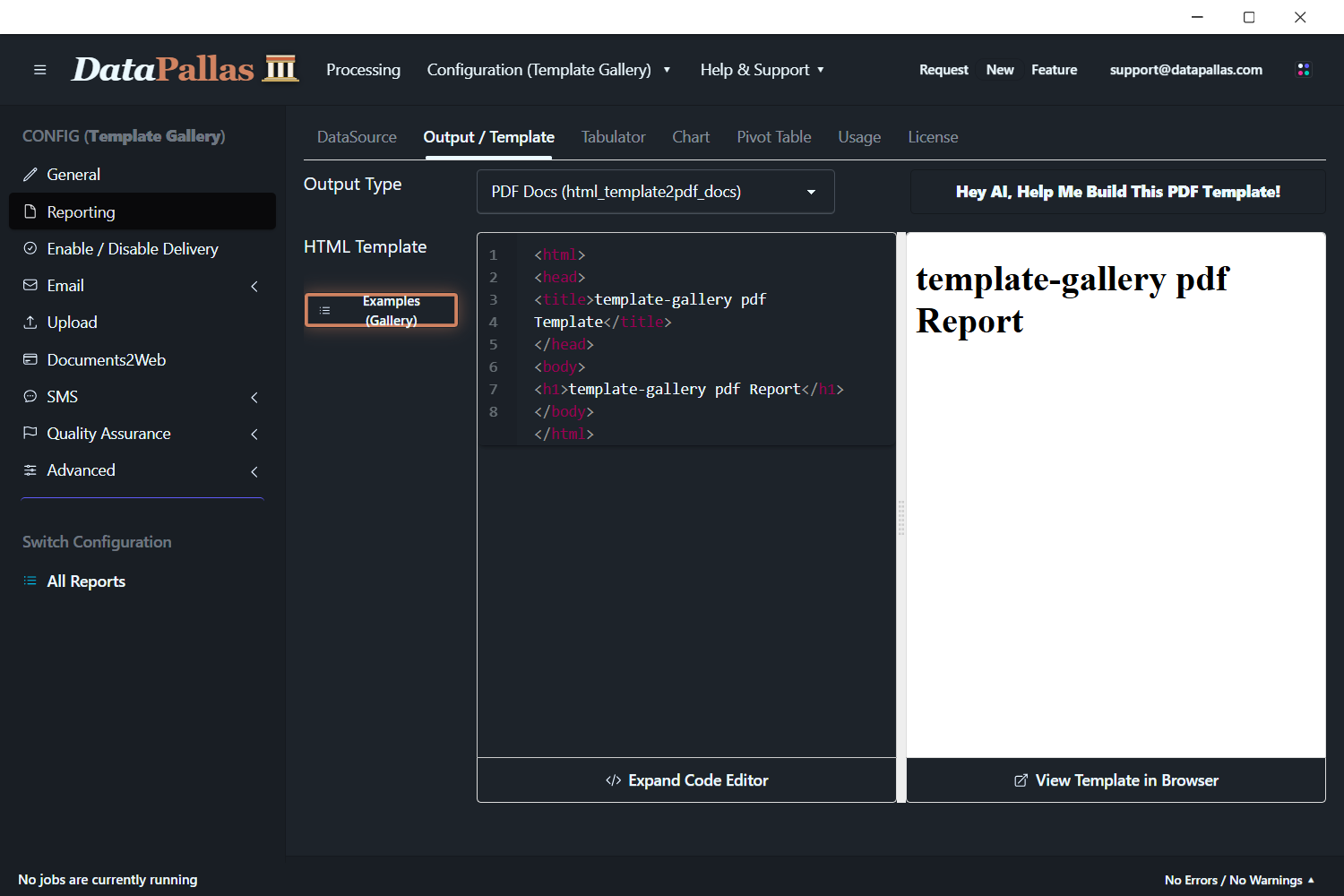Expand the No Errors / No Warnings panel

pyautogui.click(x=1239, y=880)
